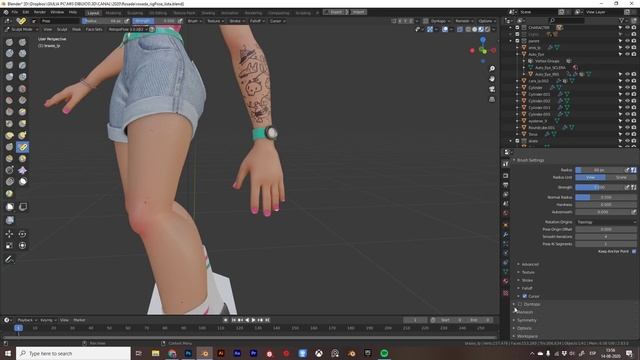Toggle radius pressure sensitivity in properties
This screenshot has width=640, height=360.
pyautogui.click(x=627, y=170)
